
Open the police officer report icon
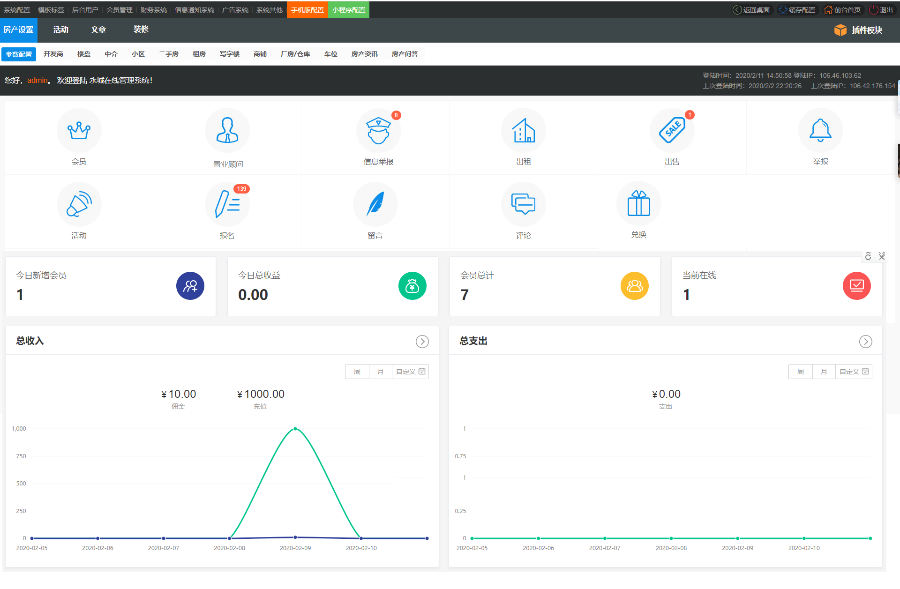point(378,131)
